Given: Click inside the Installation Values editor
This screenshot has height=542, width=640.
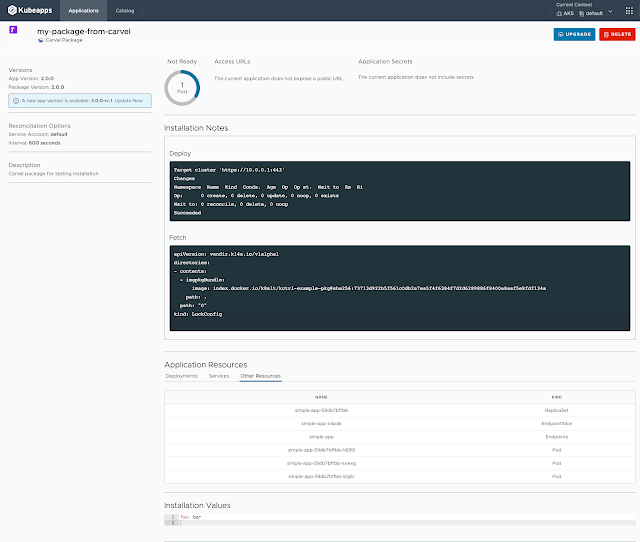Looking at the screenshot, I should 400,520.
